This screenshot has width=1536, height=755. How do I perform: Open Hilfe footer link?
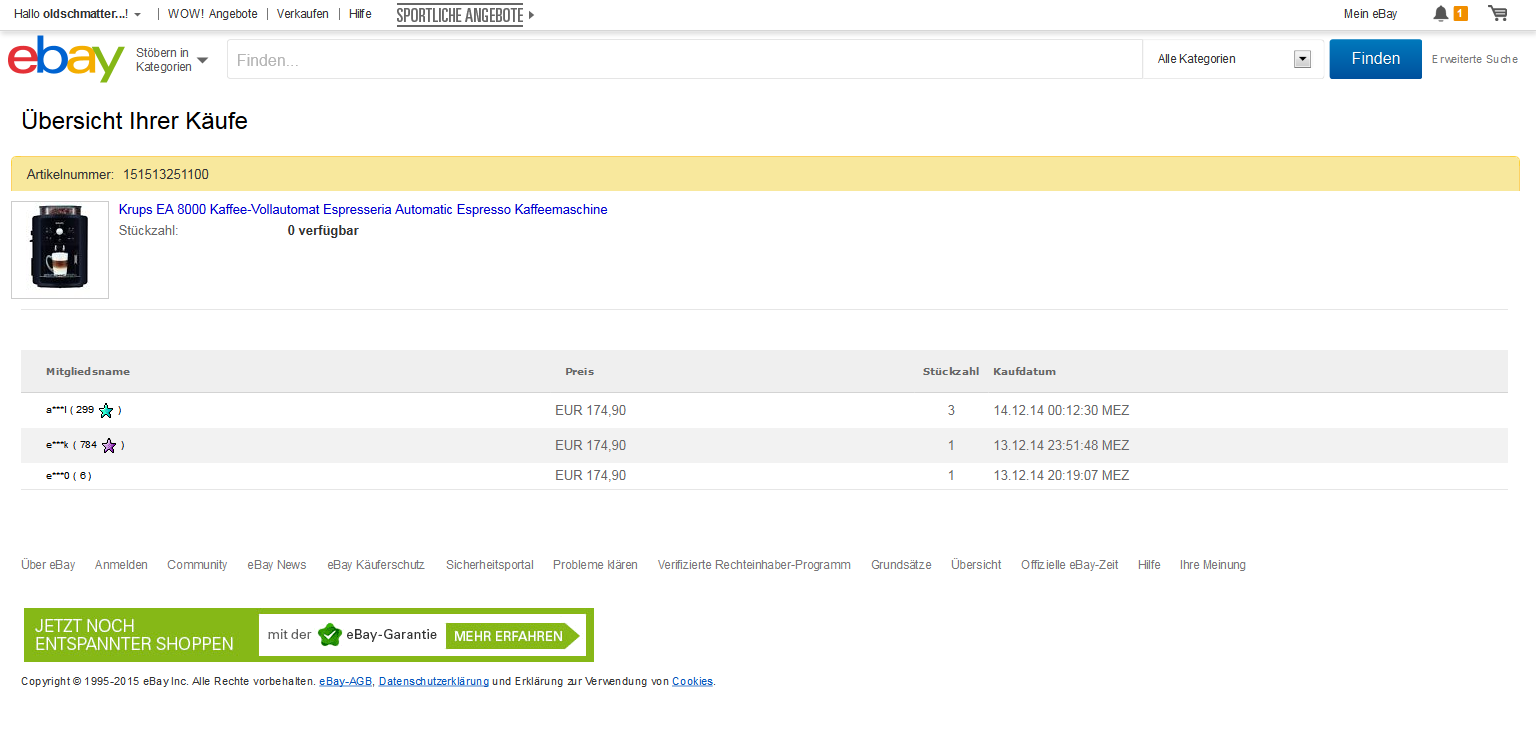(1149, 565)
